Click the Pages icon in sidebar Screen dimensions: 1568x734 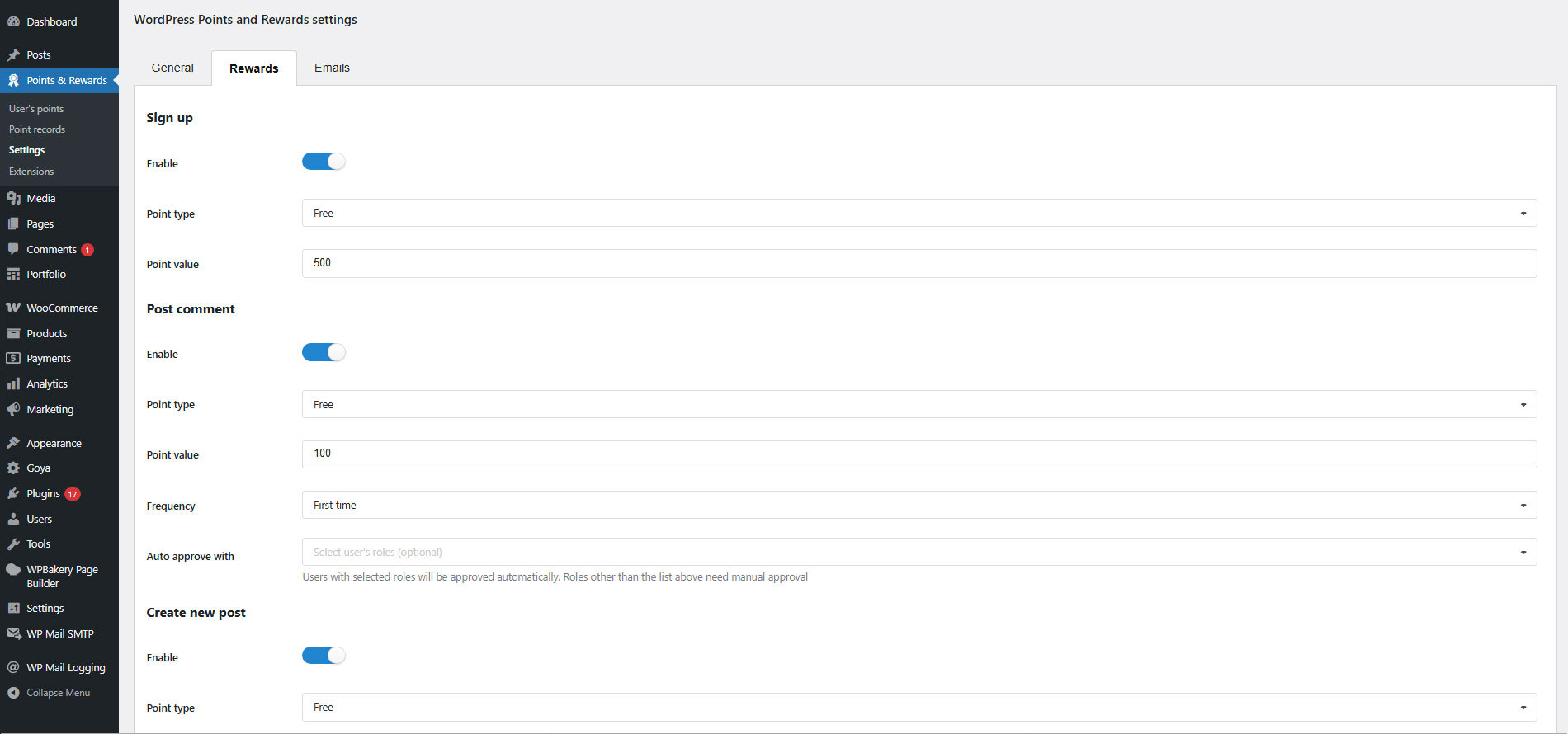point(13,223)
